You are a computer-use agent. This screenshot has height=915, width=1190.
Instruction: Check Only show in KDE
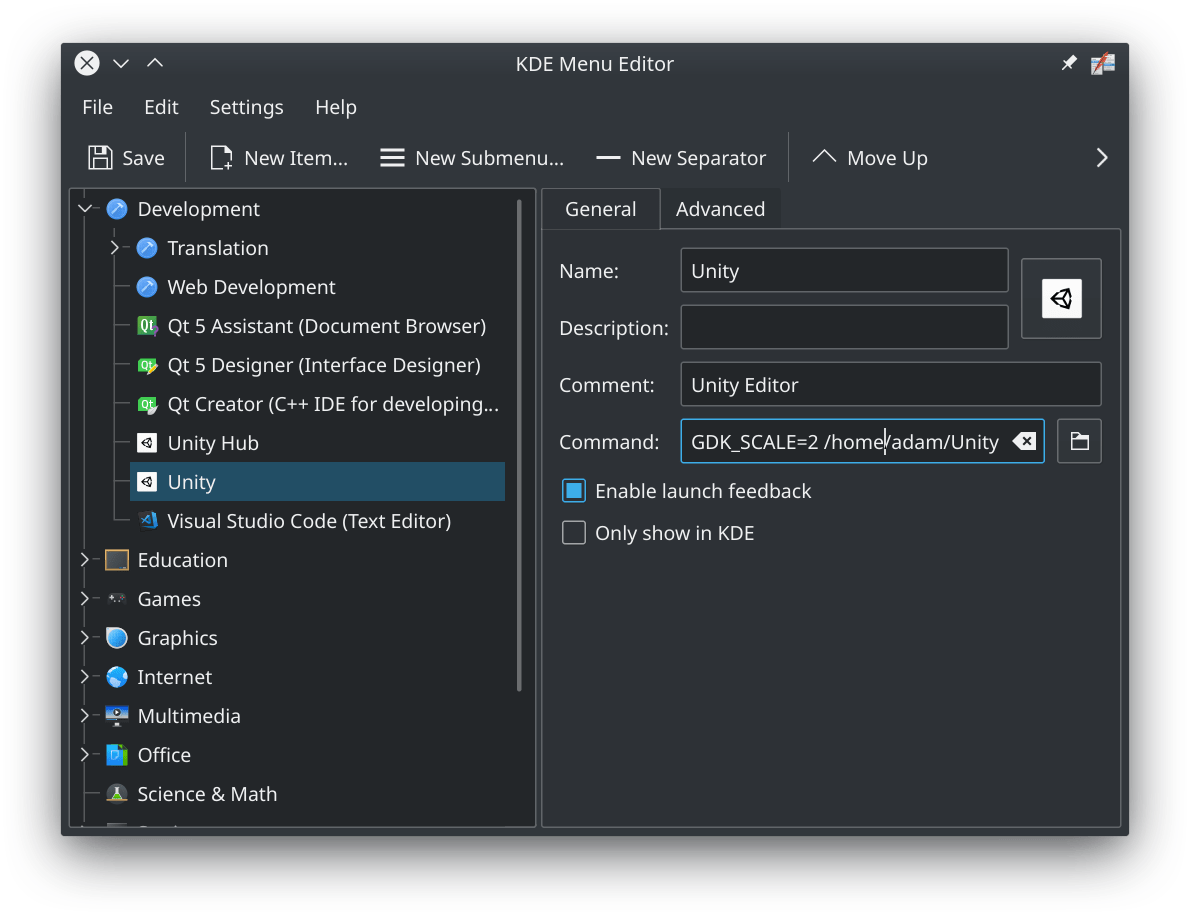pos(574,533)
